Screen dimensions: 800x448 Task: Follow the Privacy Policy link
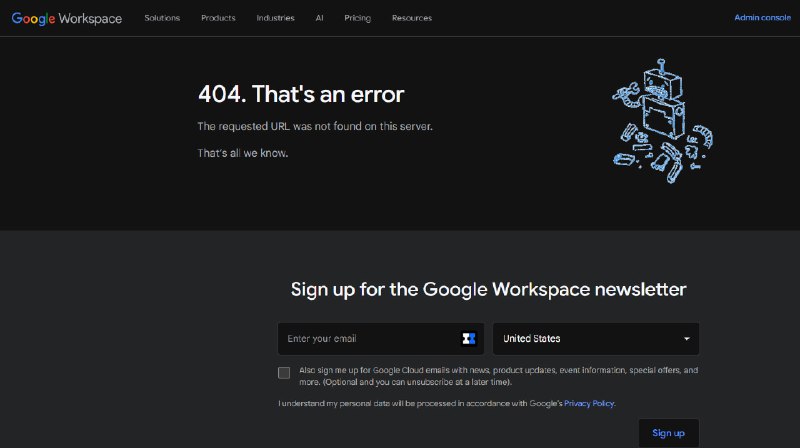tap(589, 403)
